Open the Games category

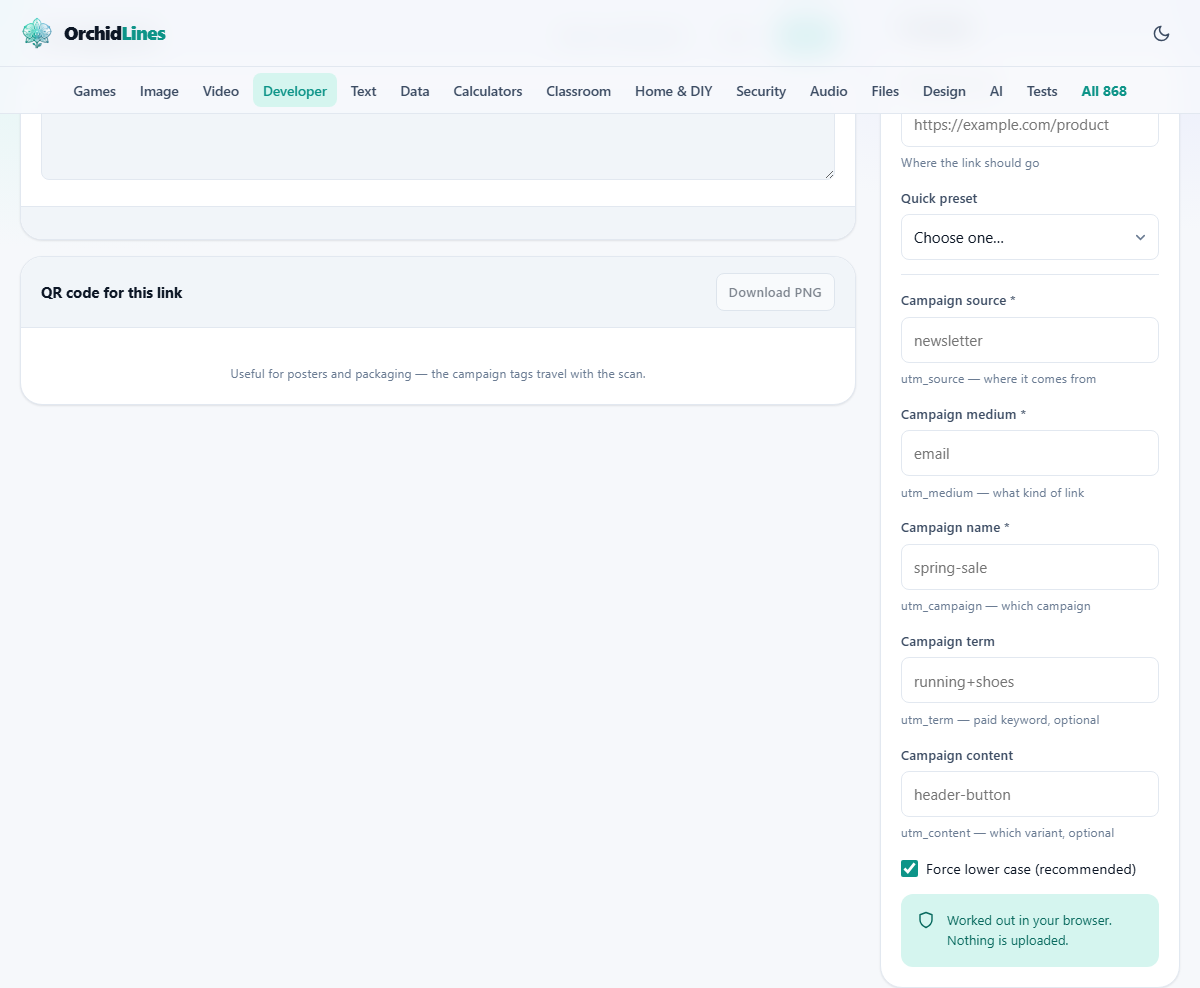point(95,91)
